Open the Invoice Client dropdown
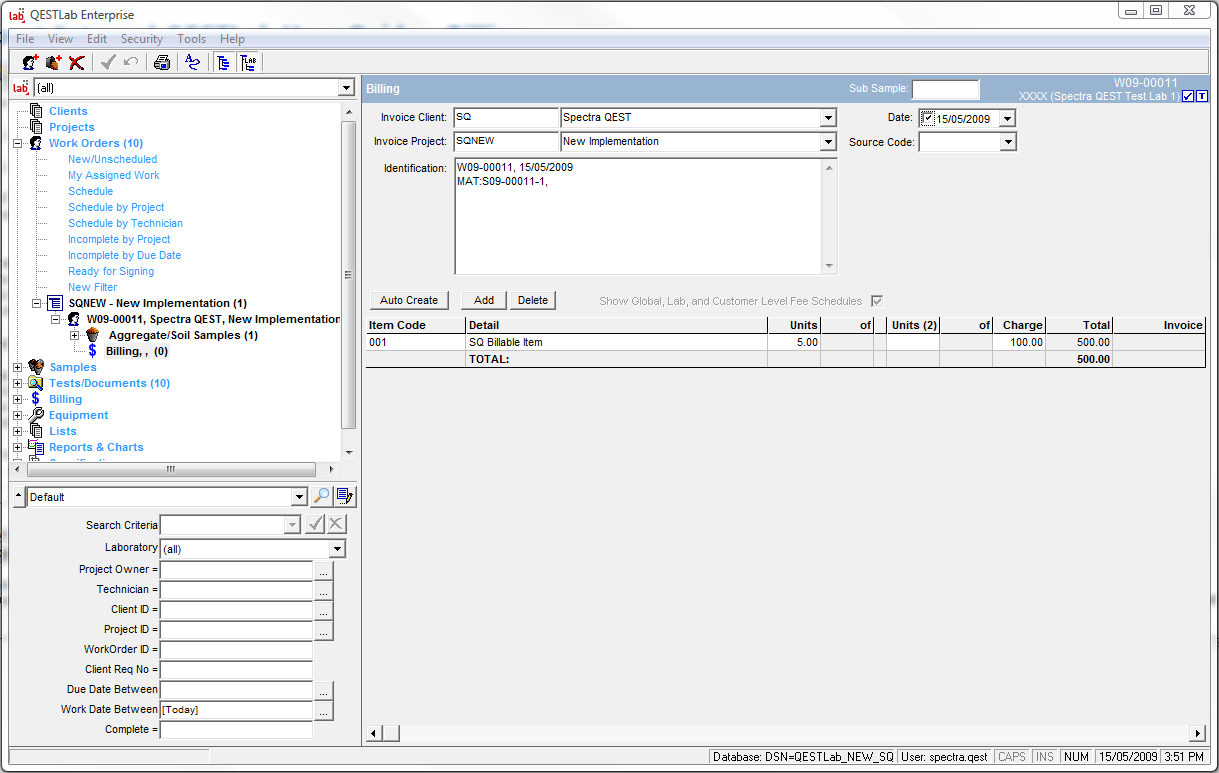The image size is (1219, 773). tap(827, 118)
